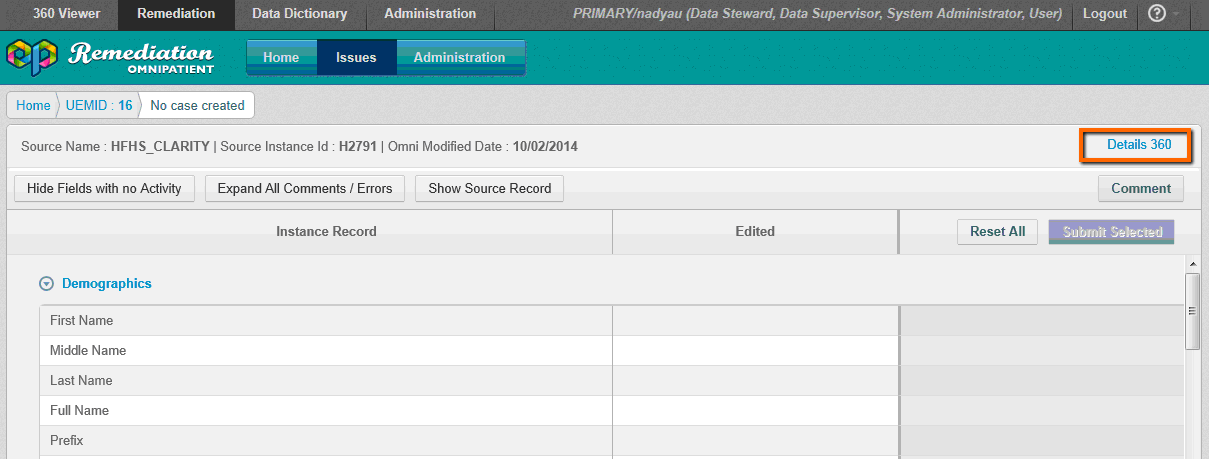Open the help question mark icon
The height and width of the screenshot is (459, 1209).
pos(1157,14)
